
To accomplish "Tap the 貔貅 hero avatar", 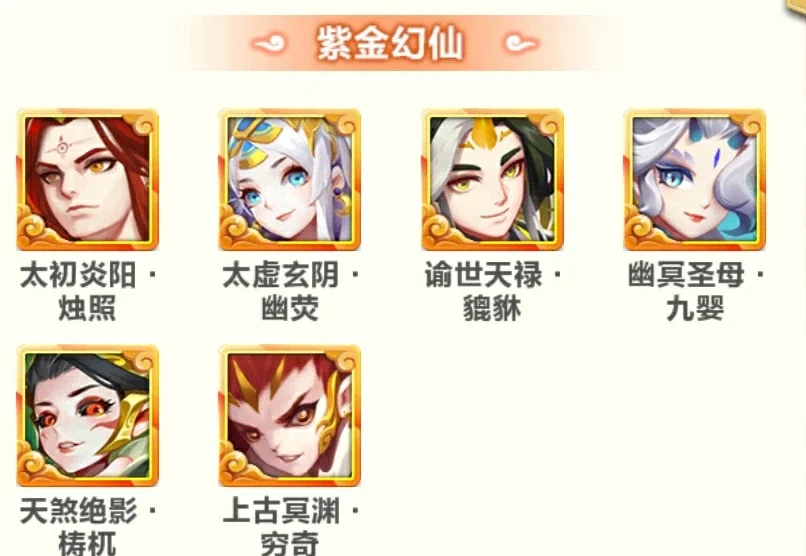I will click(492, 179).
